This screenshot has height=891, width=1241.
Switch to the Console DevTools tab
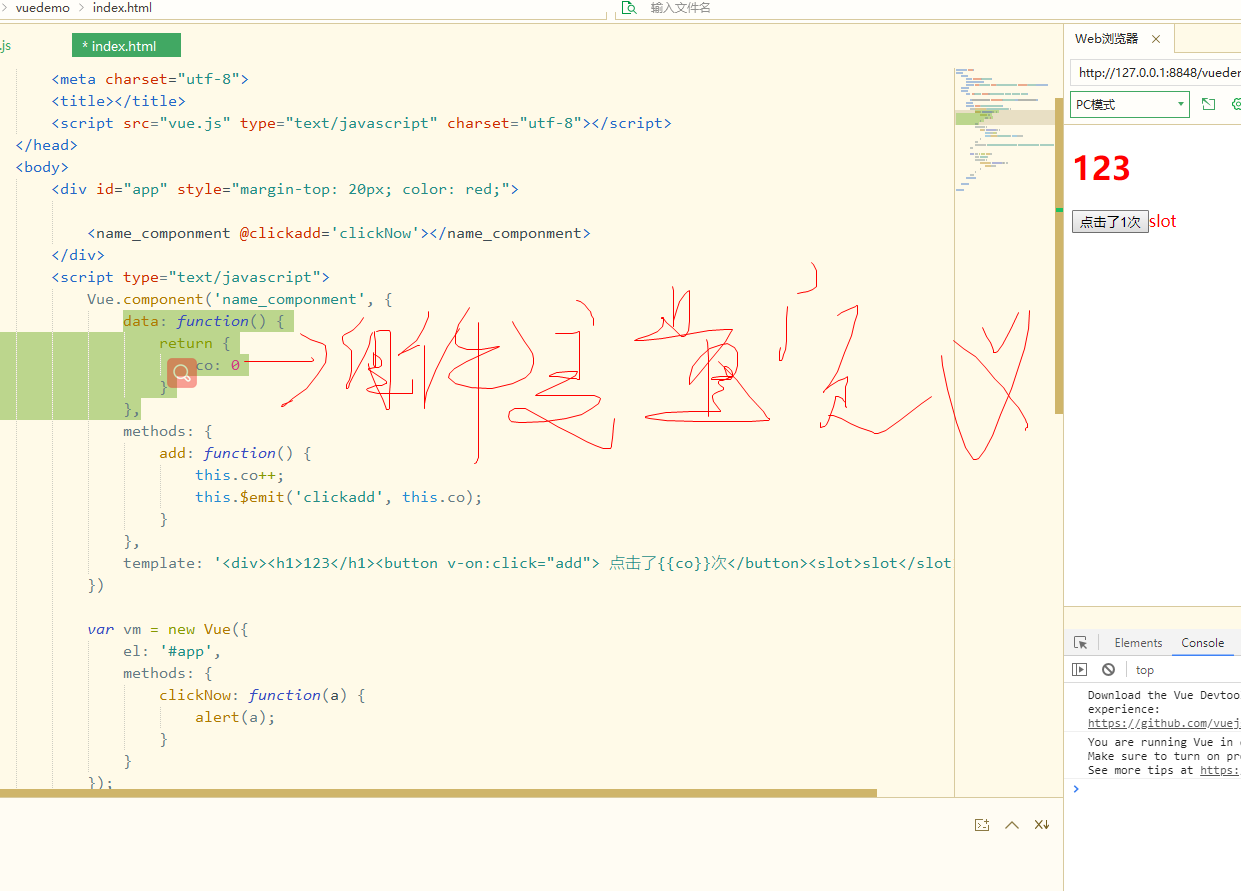1202,643
